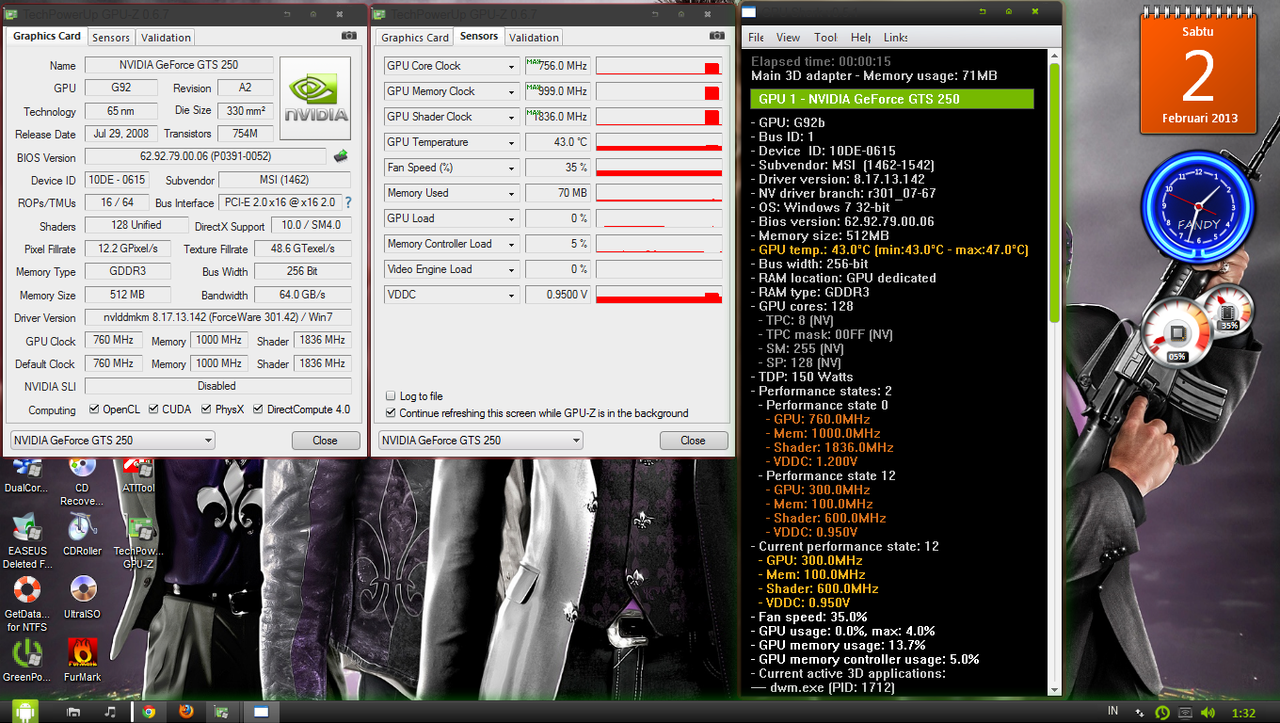Open the Fan Speed (%) sensor dropdown
Viewport: 1280px width, 723px height.
click(x=512, y=168)
